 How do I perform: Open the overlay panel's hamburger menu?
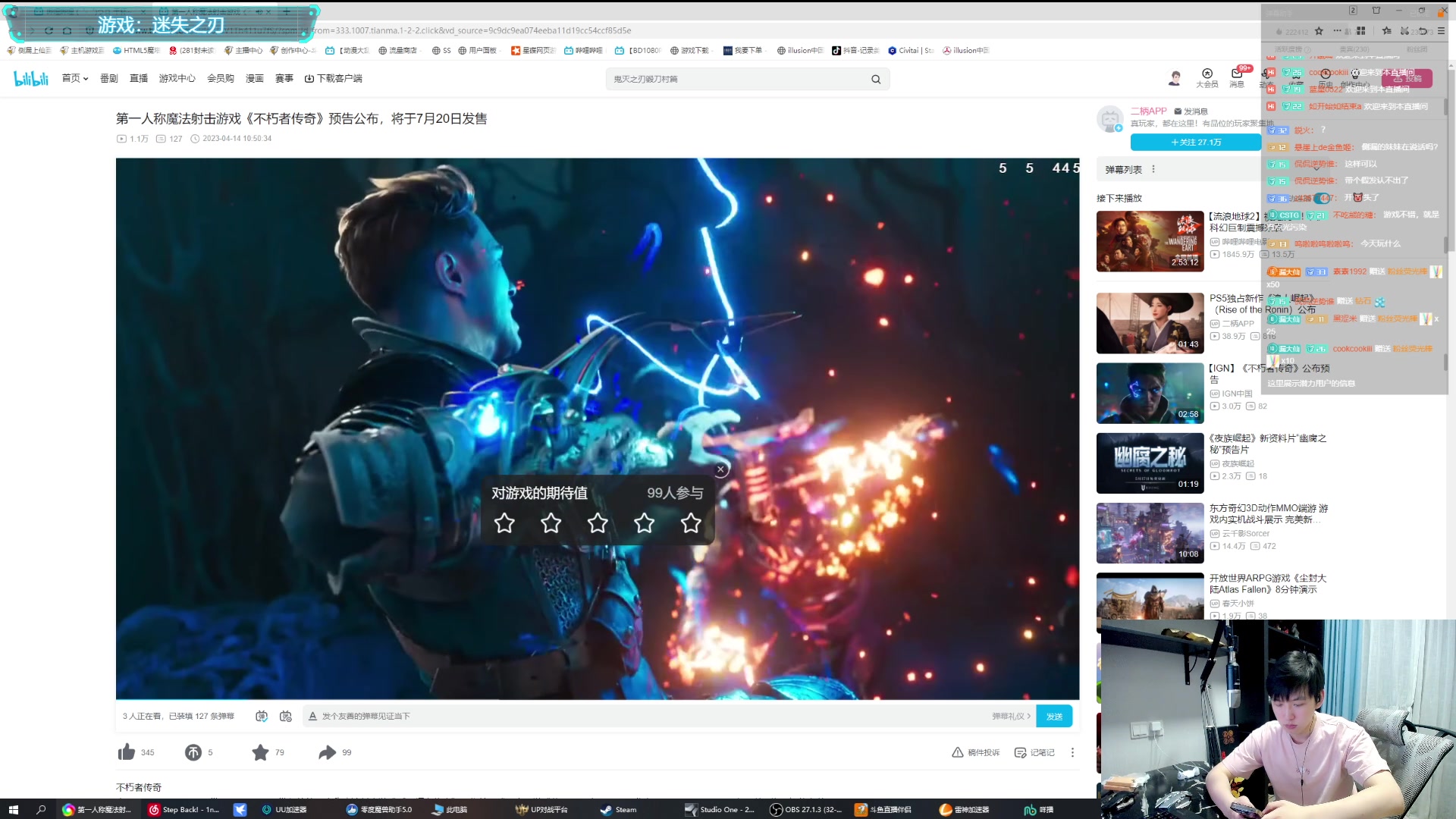1441,31
